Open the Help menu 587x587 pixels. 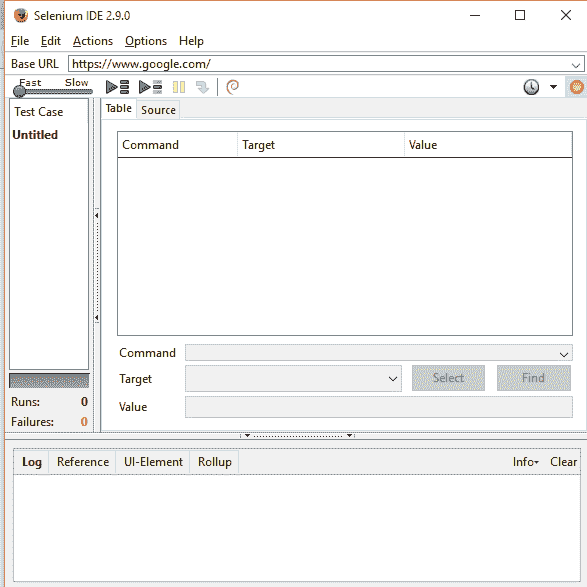[x=191, y=41]
